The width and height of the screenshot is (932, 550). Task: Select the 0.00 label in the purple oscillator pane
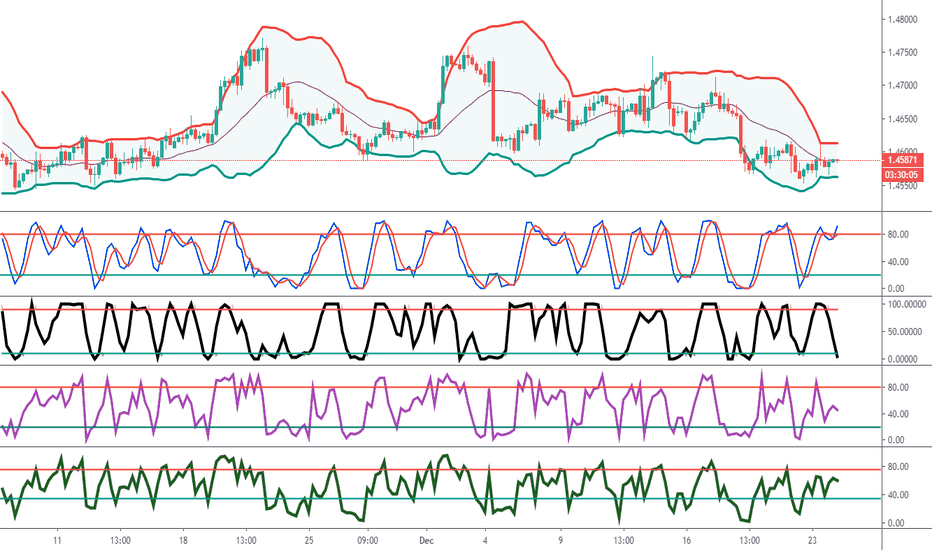coord(896,441)
